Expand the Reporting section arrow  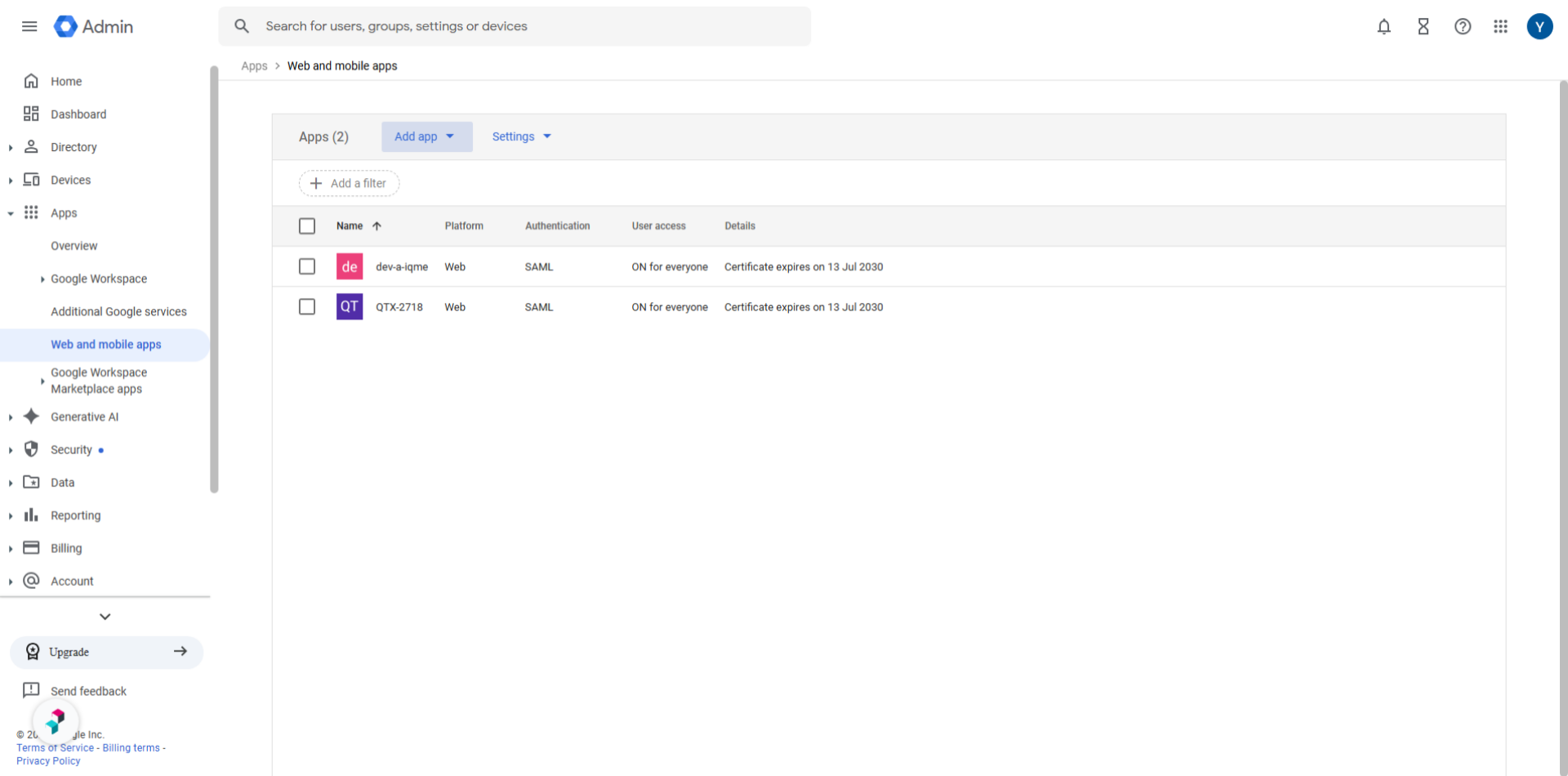11,516
